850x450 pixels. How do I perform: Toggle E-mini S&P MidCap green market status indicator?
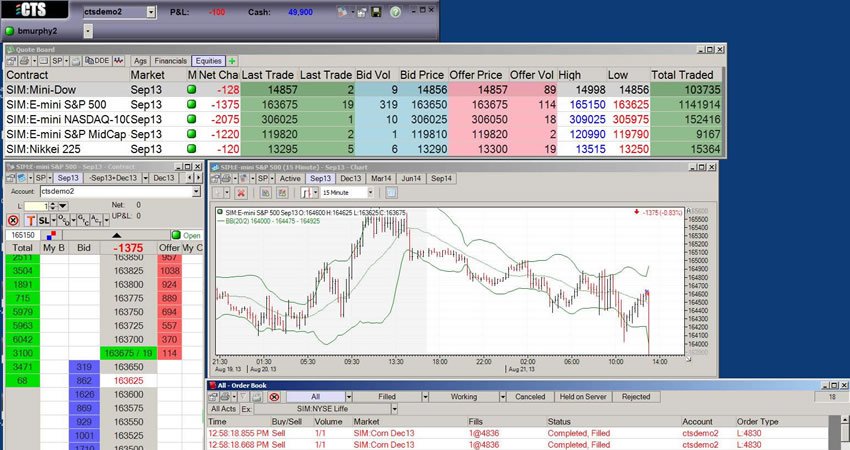point(191,133)
